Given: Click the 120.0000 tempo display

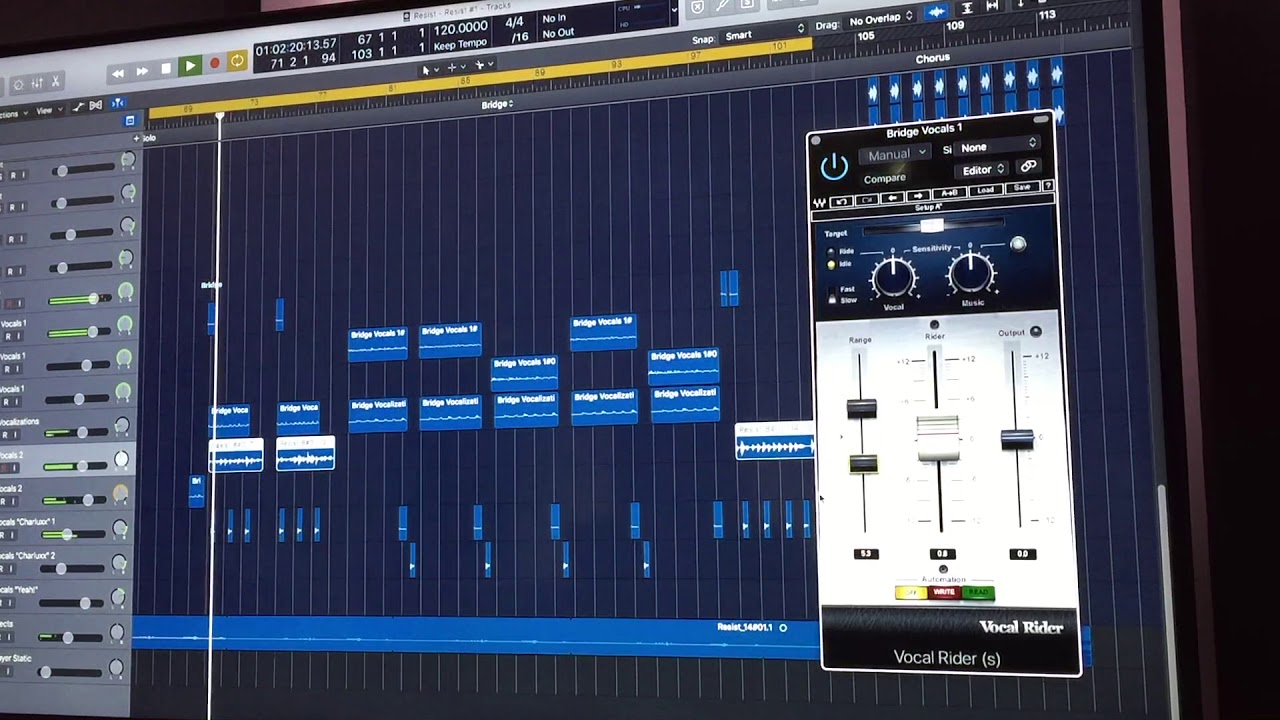Looking at the screenshot, I should (460, 28).
